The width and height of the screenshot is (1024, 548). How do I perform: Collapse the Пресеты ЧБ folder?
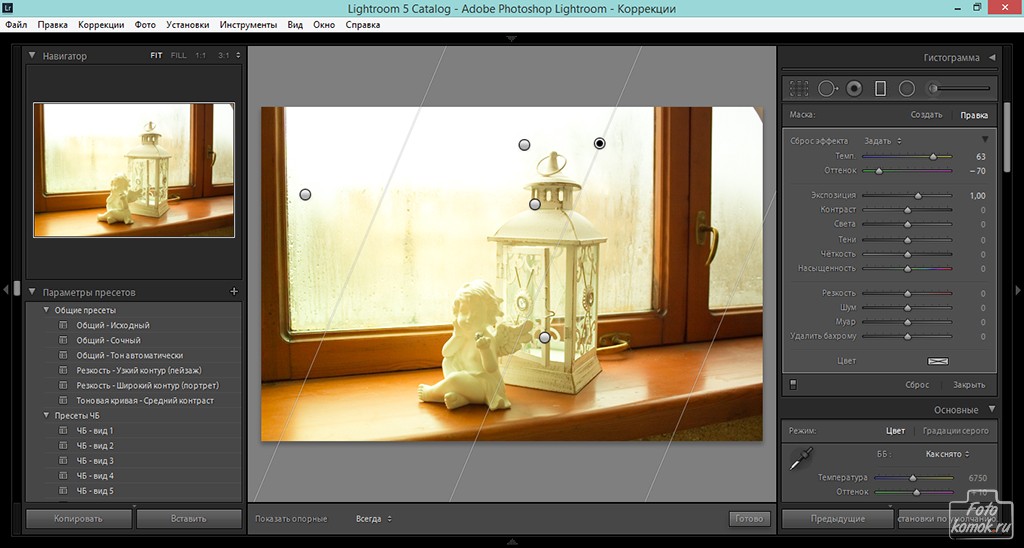[46, 415]
